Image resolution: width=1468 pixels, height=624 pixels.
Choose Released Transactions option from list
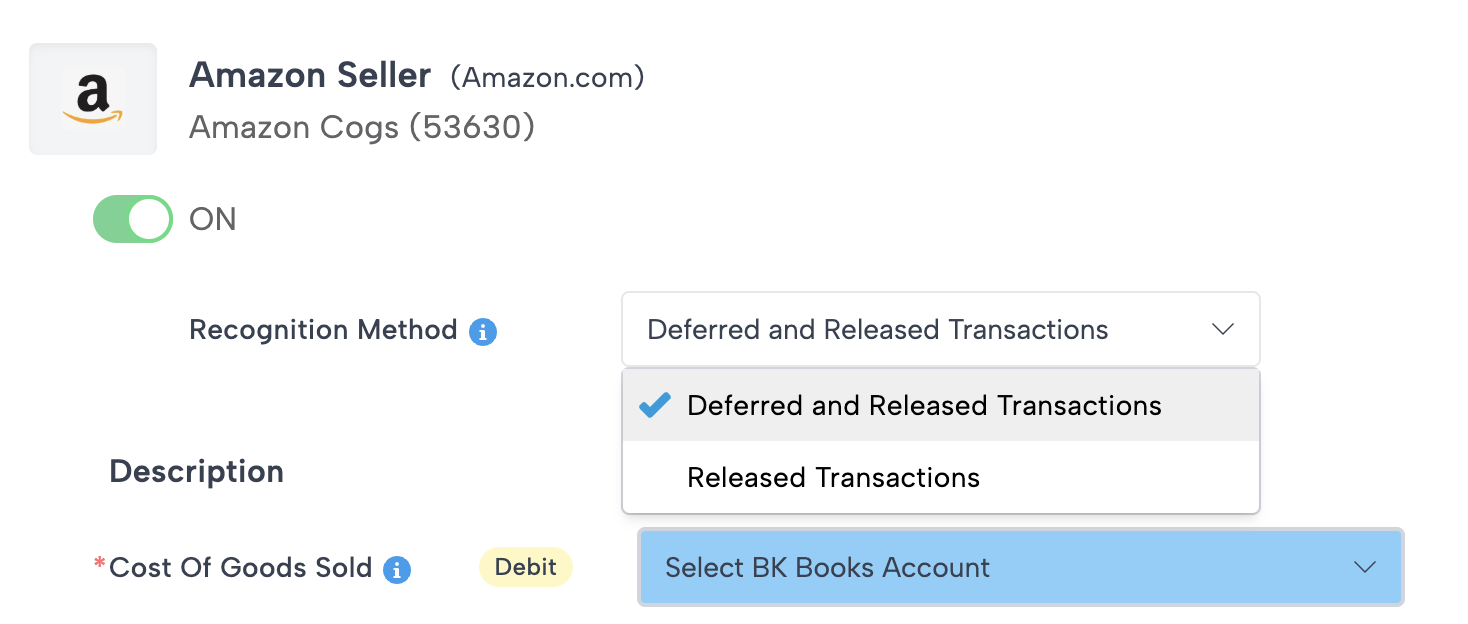[x=833, y=477]
